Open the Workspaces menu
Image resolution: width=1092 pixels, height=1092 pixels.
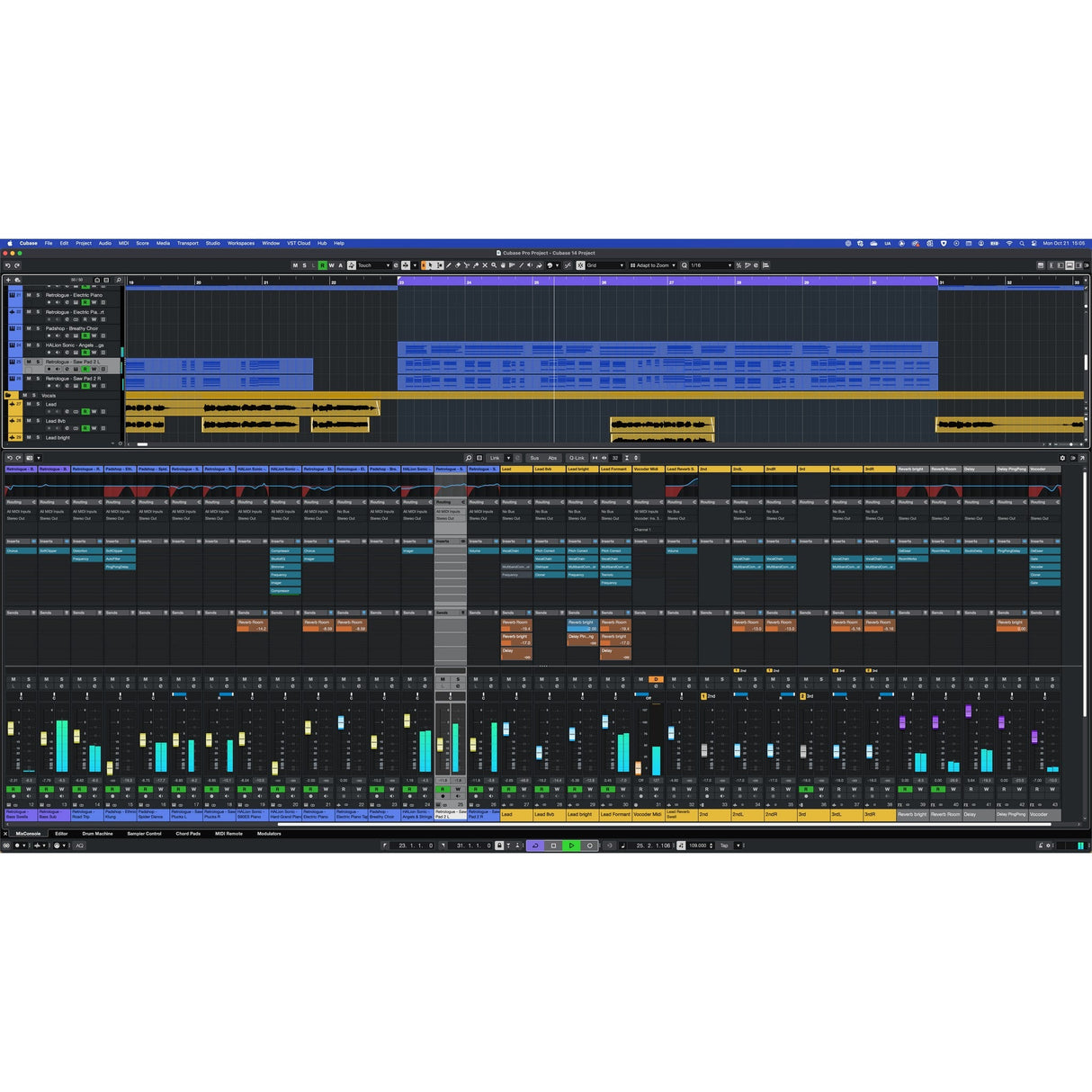[x=240, y=243]
